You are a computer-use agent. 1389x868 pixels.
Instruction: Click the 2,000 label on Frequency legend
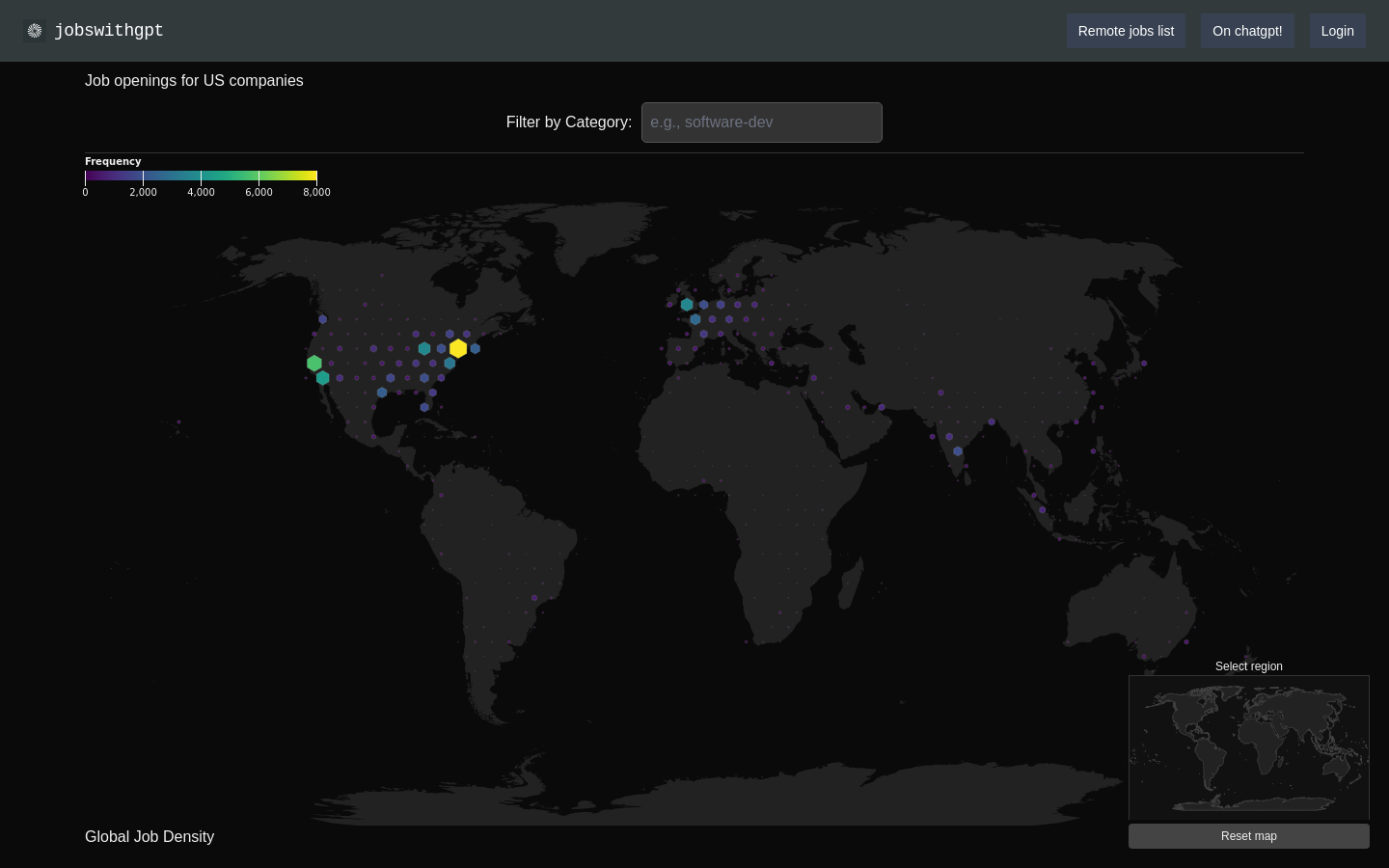click(143, 192)
